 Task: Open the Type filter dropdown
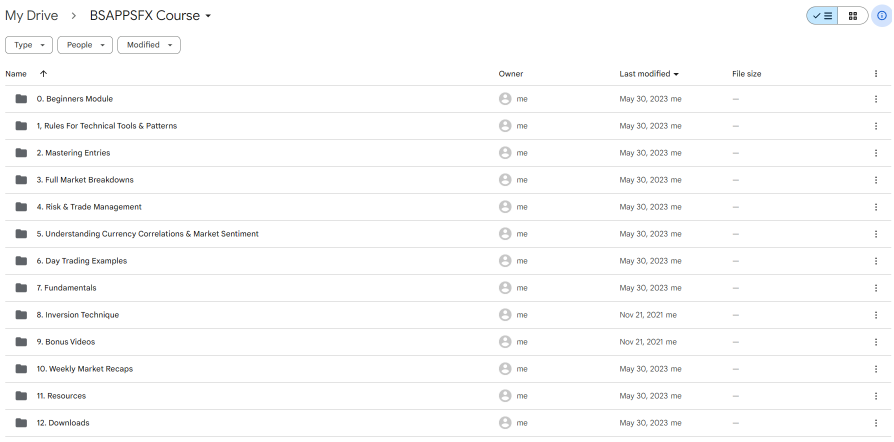29,45
